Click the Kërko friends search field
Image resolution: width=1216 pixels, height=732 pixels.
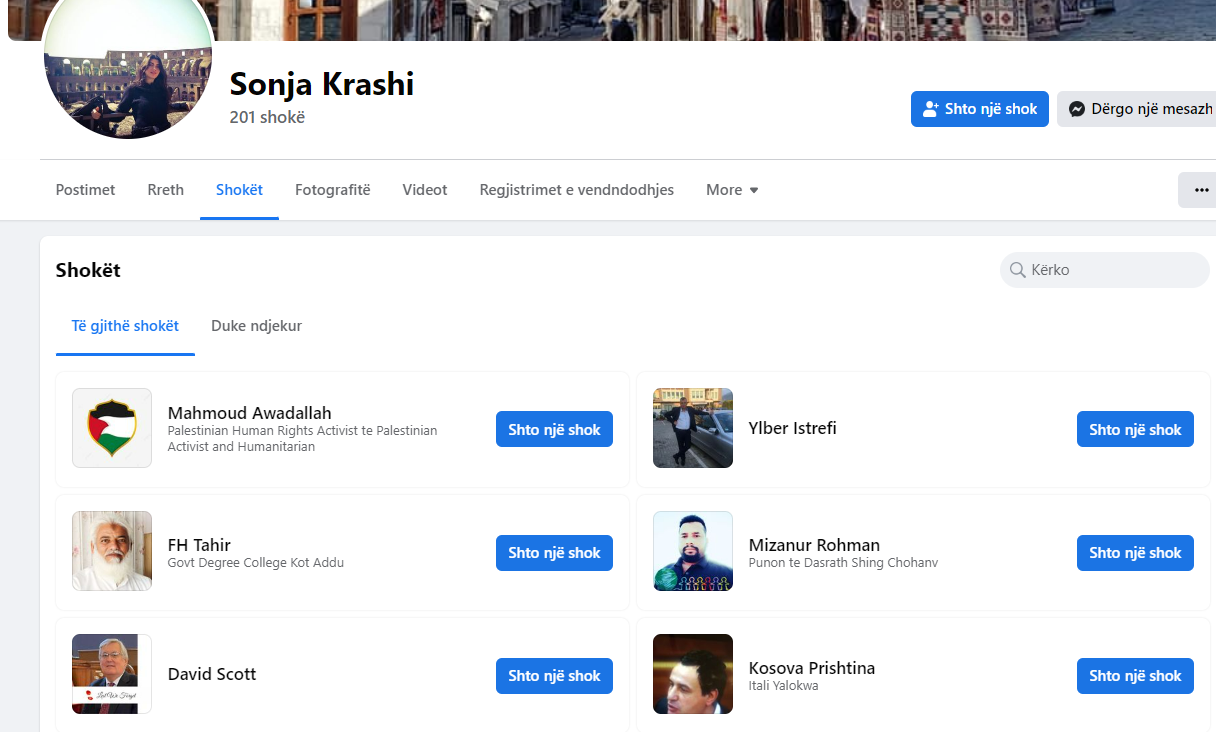click(x=1115, y=270)
